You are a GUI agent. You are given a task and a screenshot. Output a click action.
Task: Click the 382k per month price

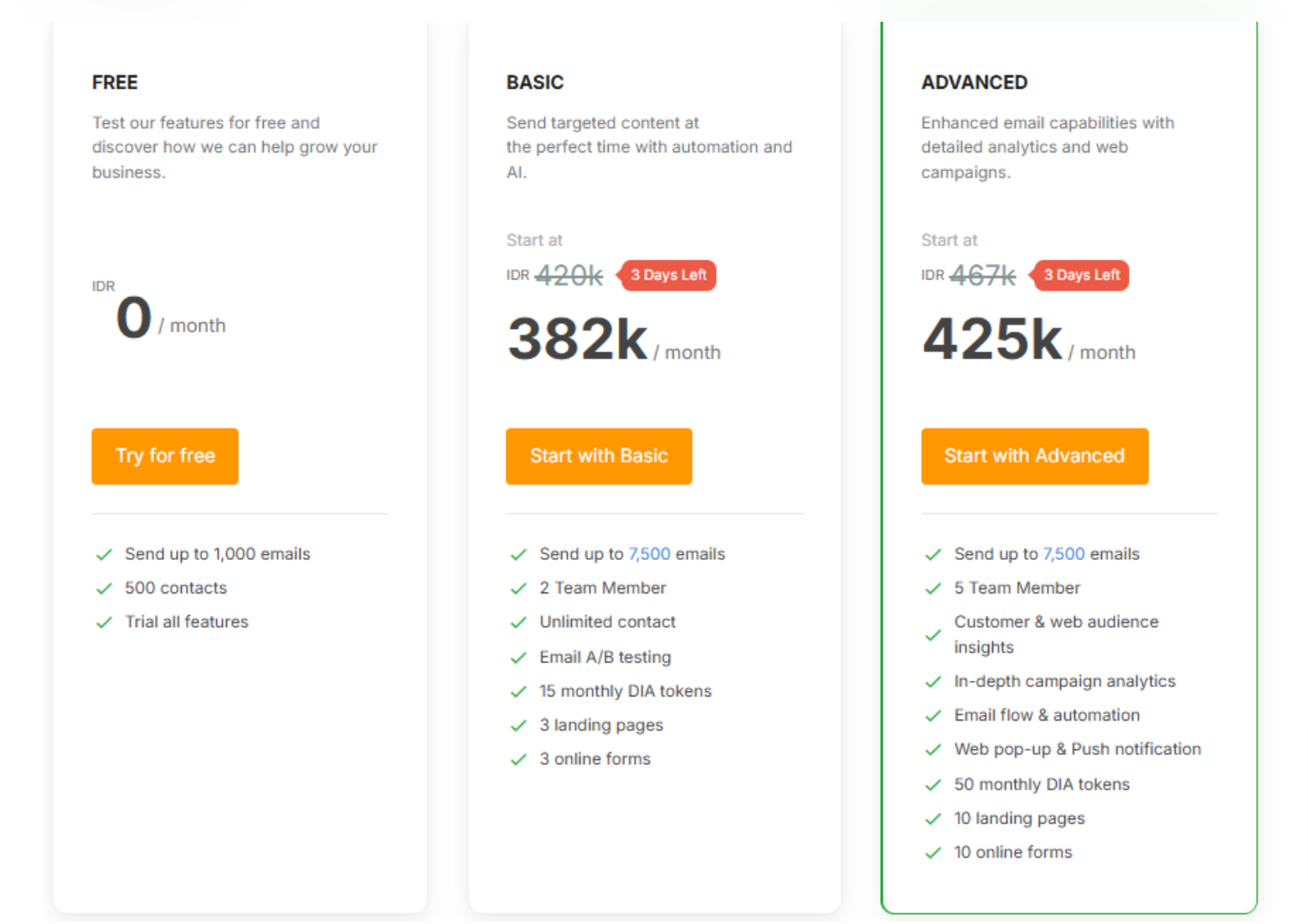pyautogui.click(x=578, y=340)
